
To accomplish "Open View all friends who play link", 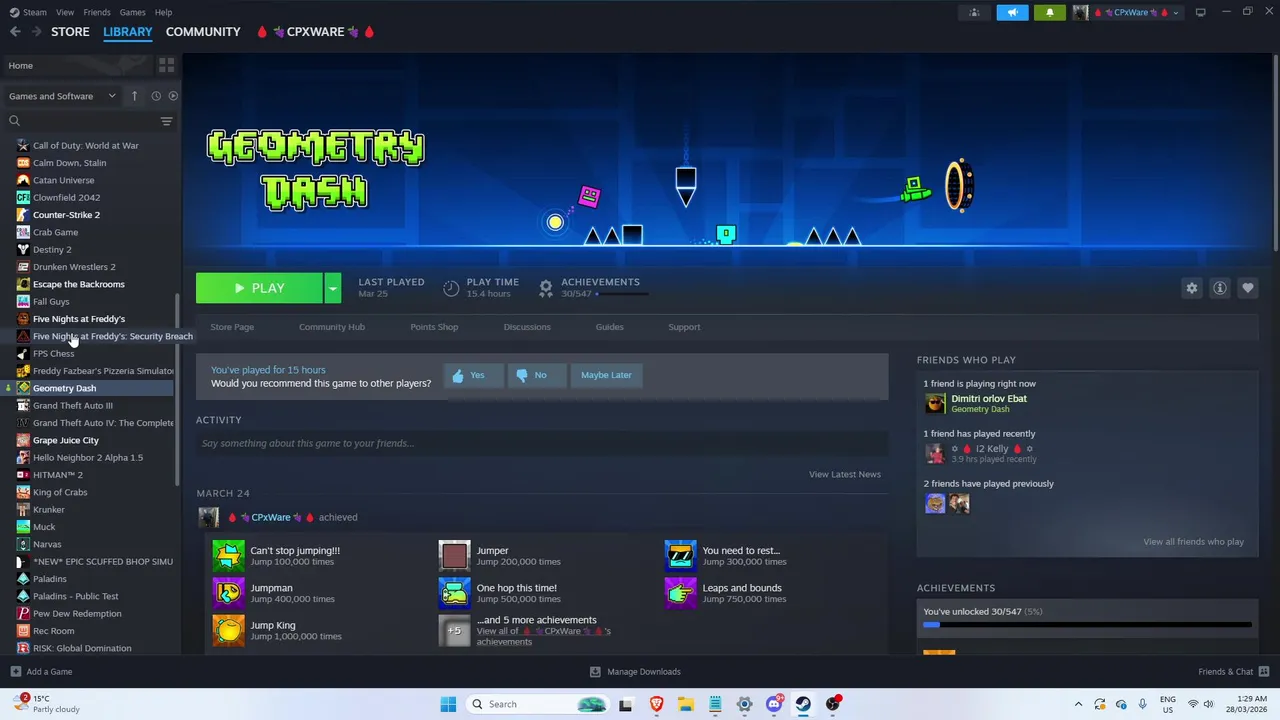I will coord(1193,542).
